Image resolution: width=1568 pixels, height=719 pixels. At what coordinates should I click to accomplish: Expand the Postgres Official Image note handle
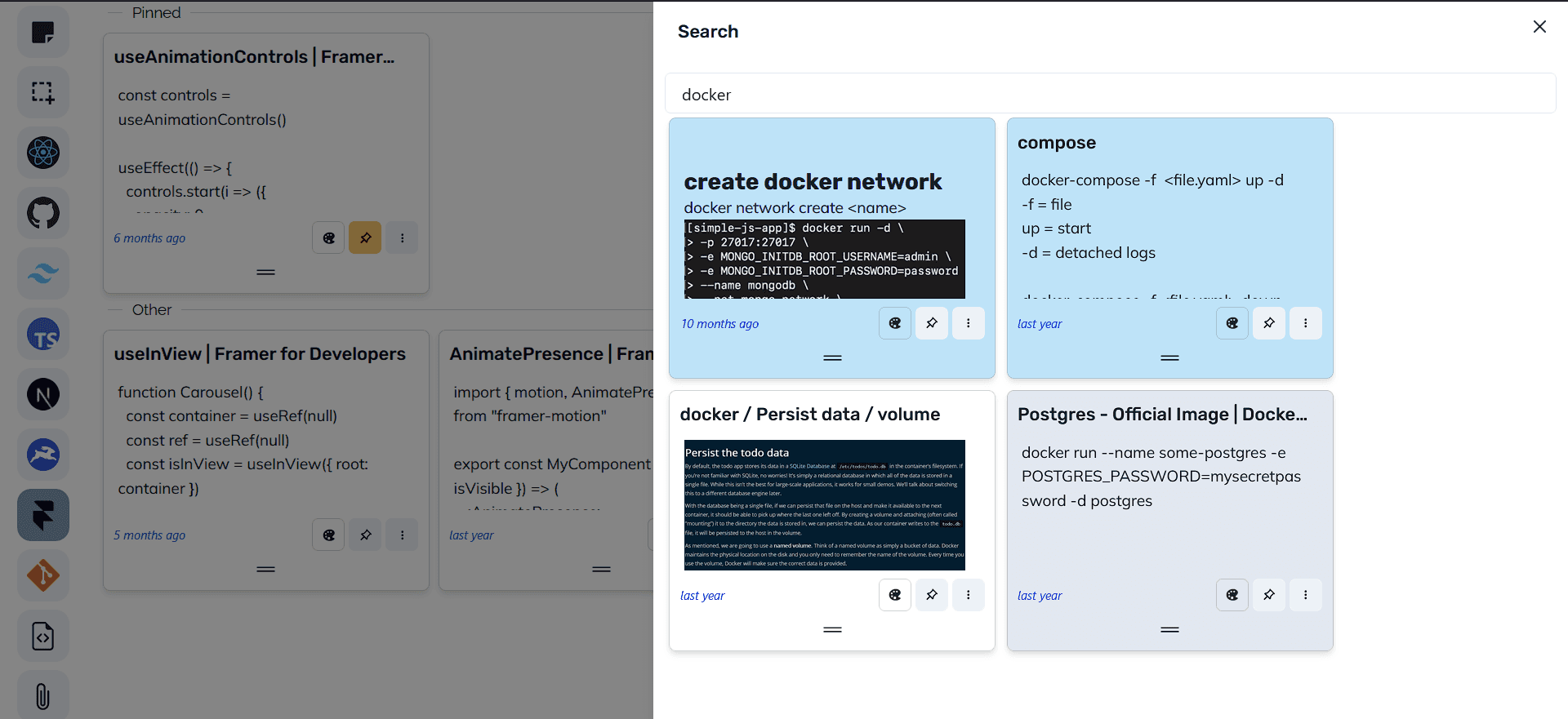(1169, 630)
